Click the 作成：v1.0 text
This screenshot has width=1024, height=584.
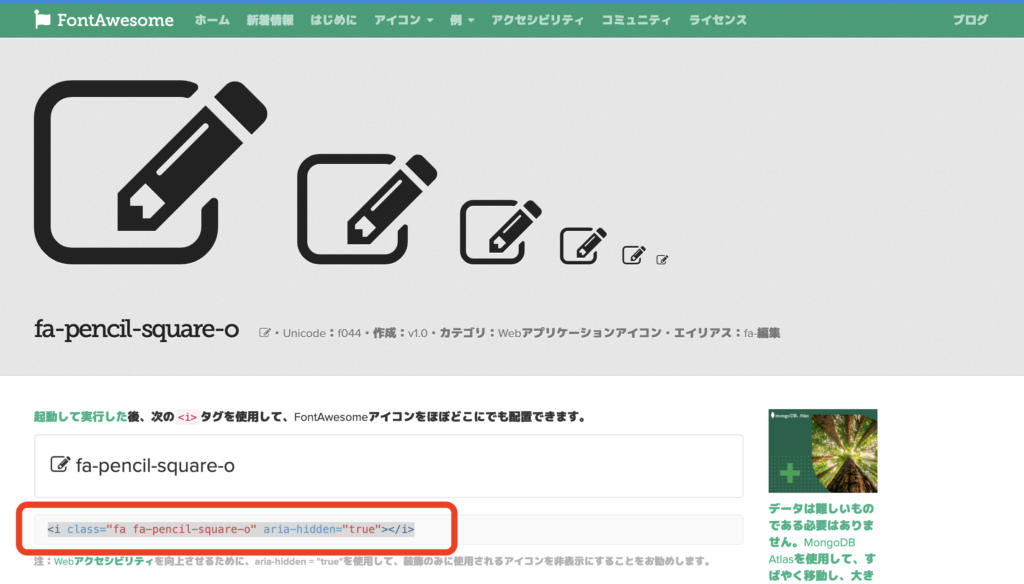click(x=400, y=333)
